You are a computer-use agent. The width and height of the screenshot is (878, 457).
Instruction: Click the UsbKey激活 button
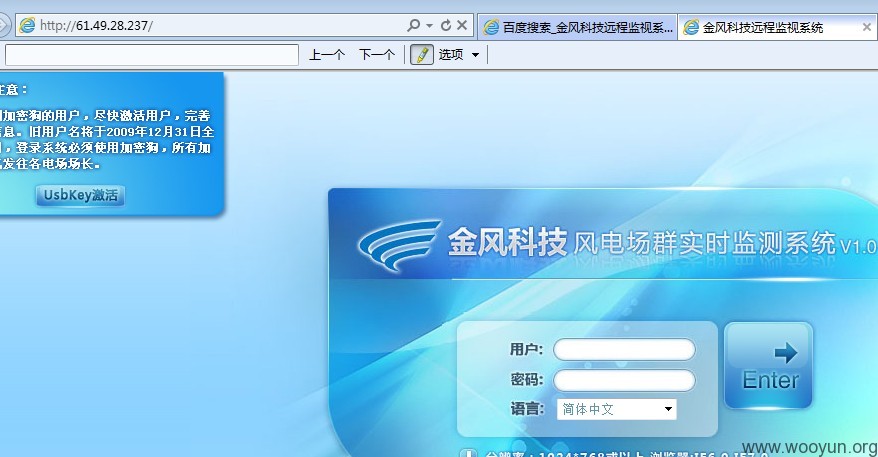pos(80,195)
